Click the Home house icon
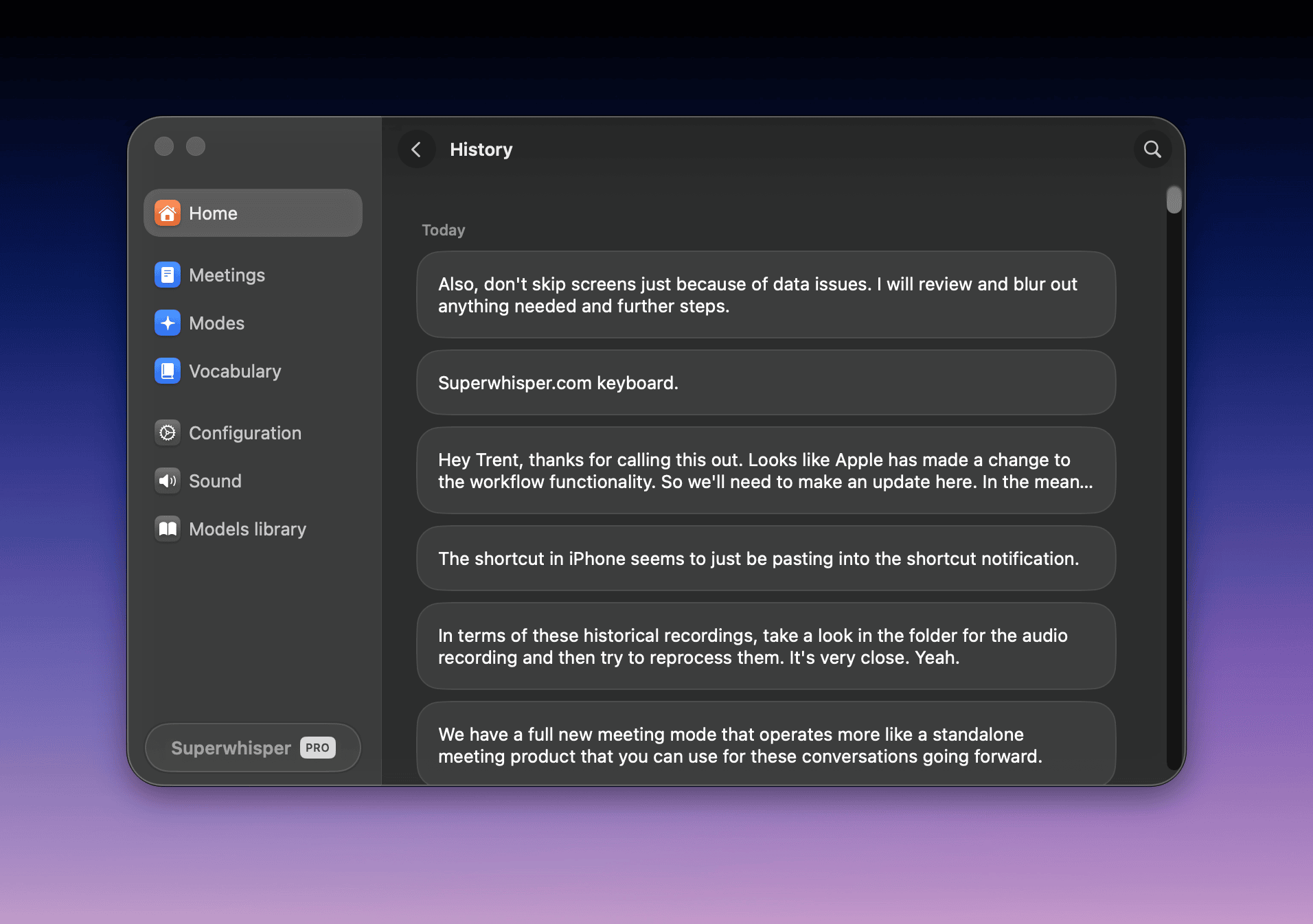Screen dimensions: 1313x924 pyautogui.click(x=168, y=213)
